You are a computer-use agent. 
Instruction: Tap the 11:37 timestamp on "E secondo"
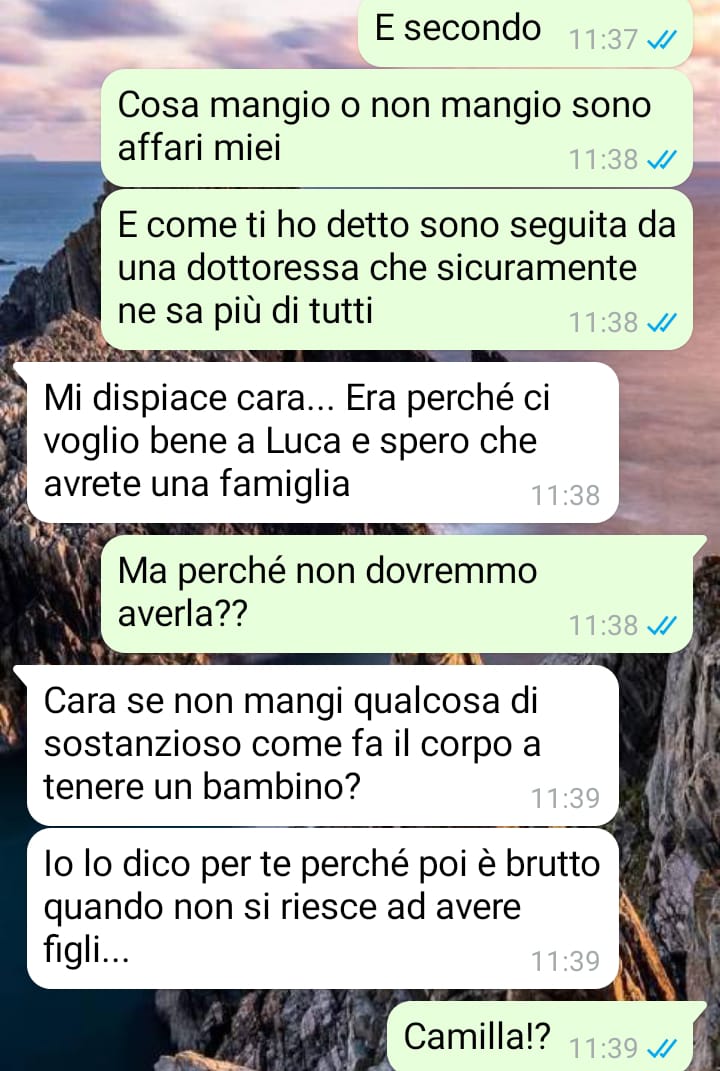click(x=603, y=40)
